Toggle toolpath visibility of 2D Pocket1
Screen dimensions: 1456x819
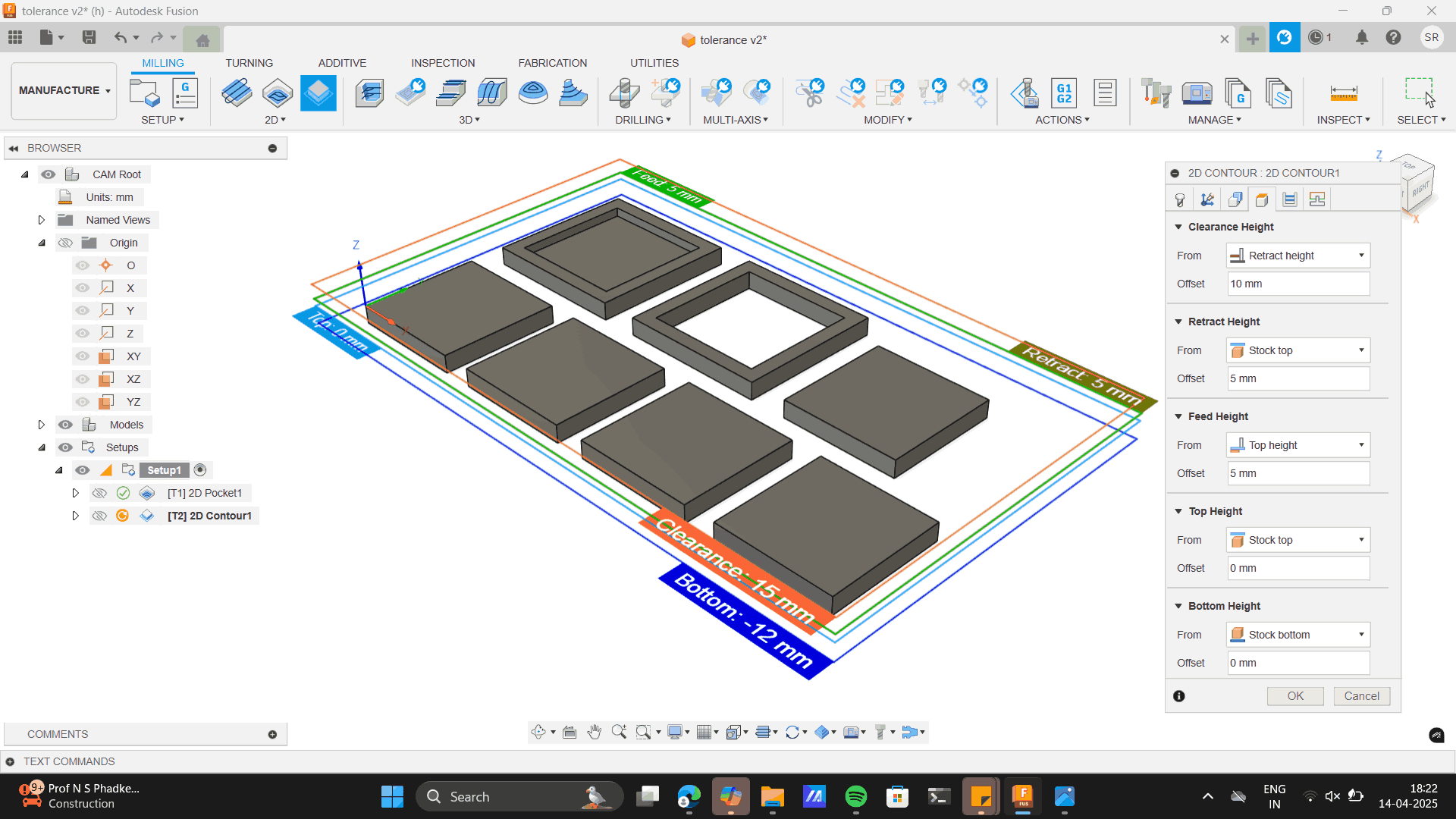pyautogui.click(x=99, y=493)
